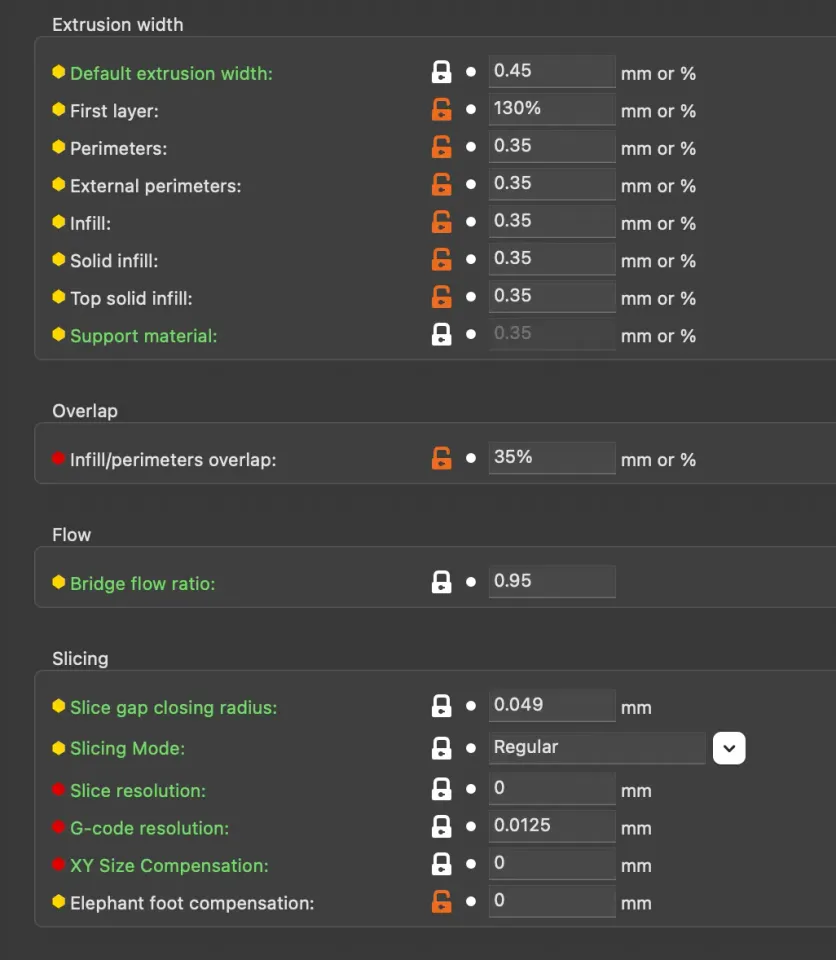Screen dimensions: 836x960
Task: Click the orange lock beside External perimeters
Action: [x=441, y=185]
